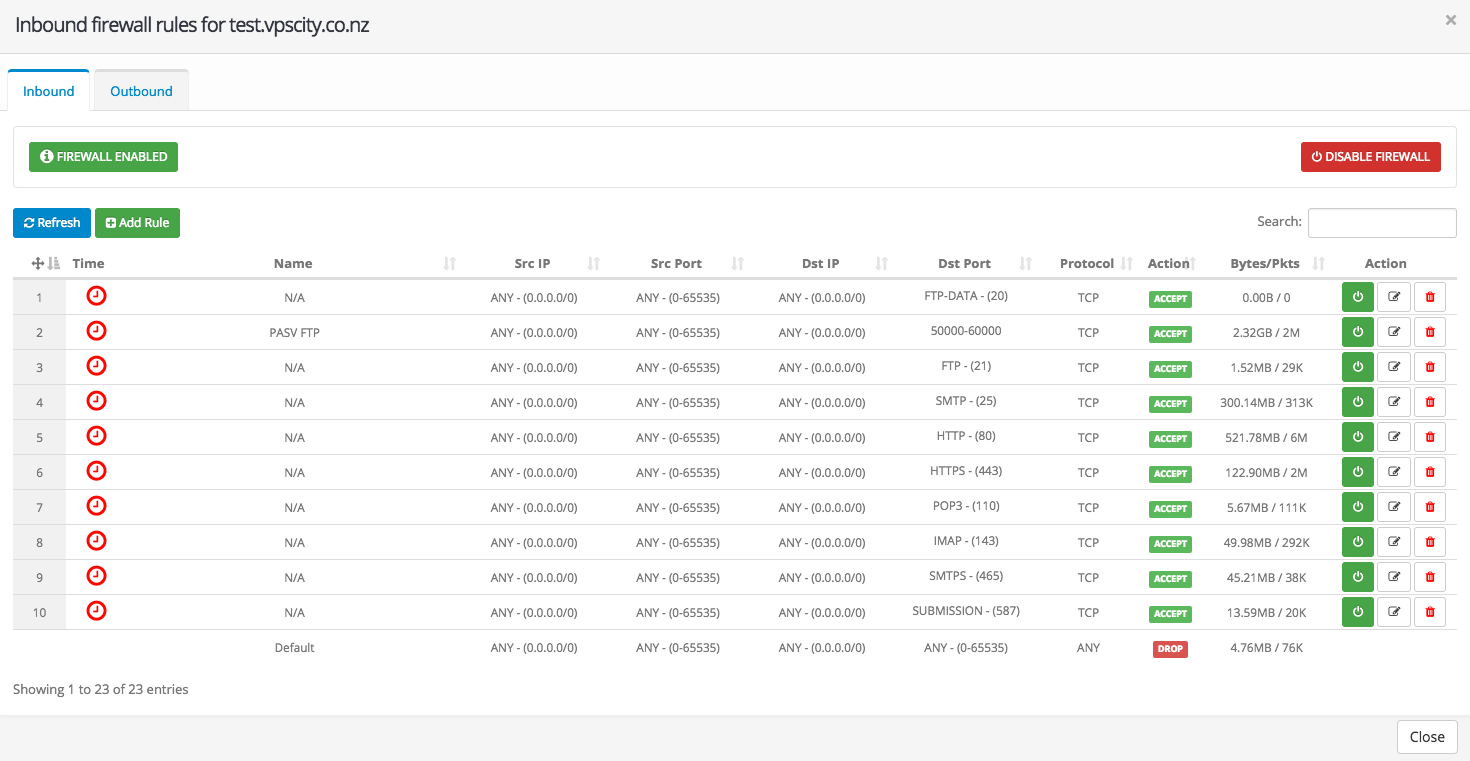Image resolution: width=1470 pixels, height=761 pixels.
Task: Click the clock icon on rule 10
Action: 96,611
